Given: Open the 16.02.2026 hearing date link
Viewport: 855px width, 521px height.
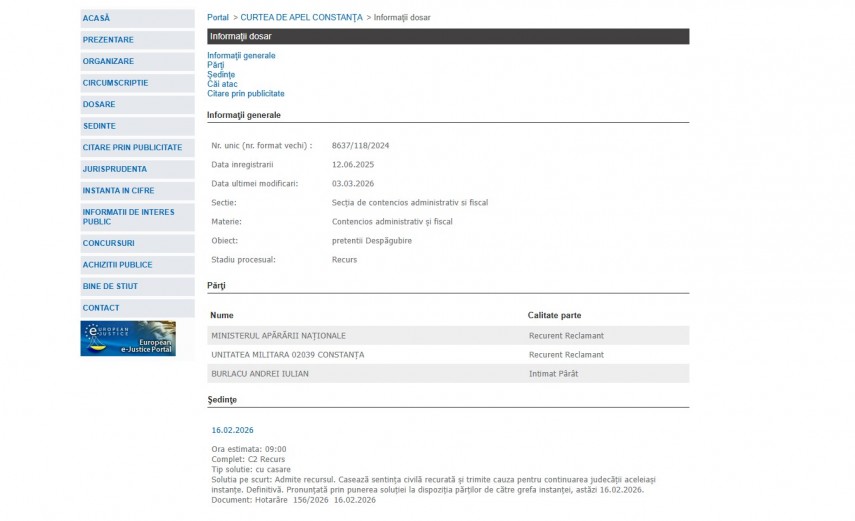Looking at the screenshot, I should pos(232,430).
